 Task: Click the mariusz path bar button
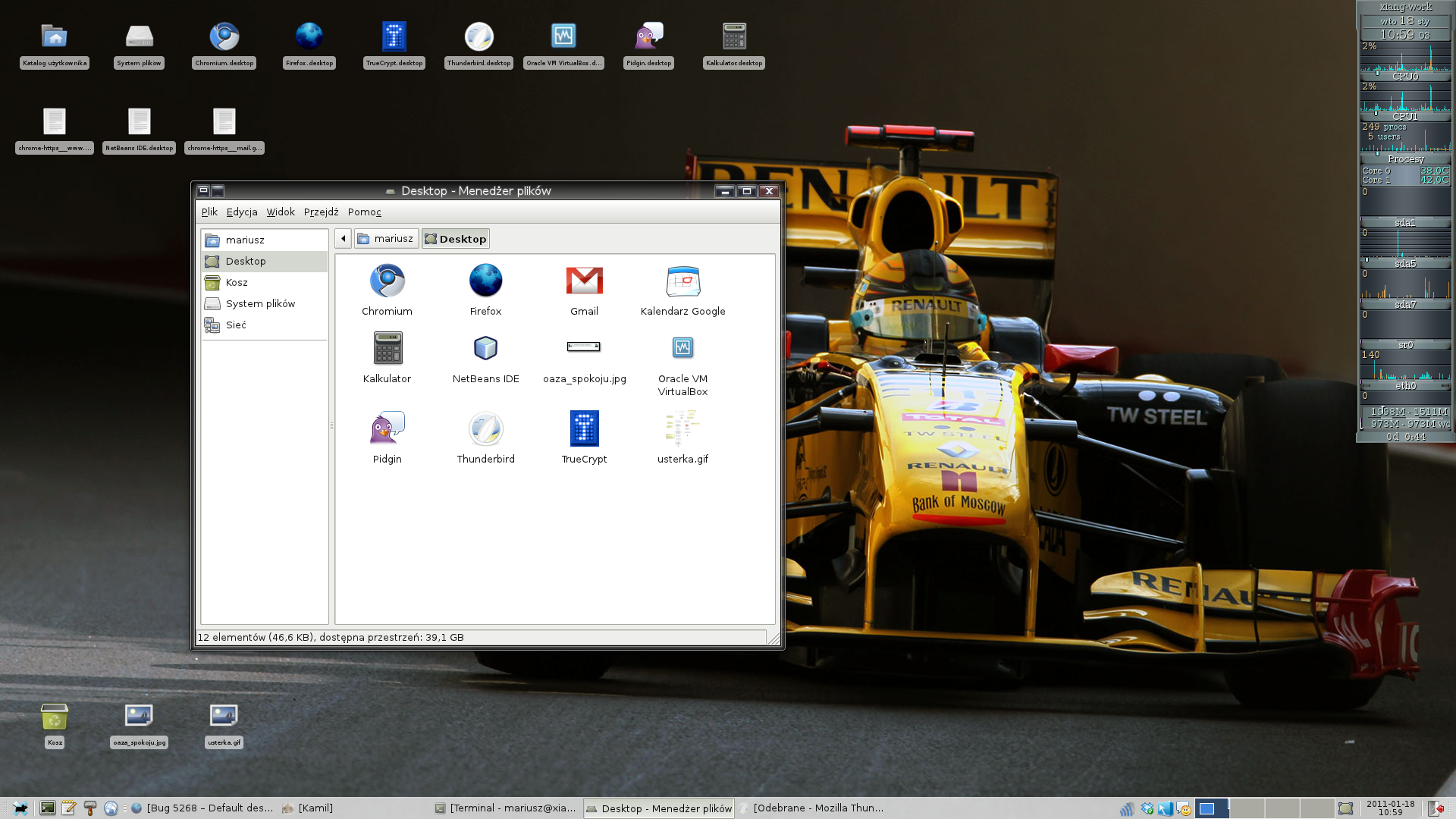pyautogui.click(x=386, y=239)
